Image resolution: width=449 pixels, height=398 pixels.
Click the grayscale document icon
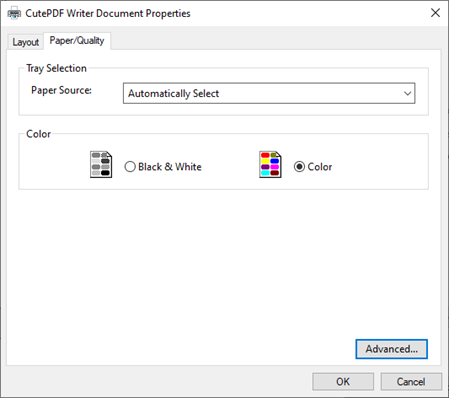click(101, 164)
